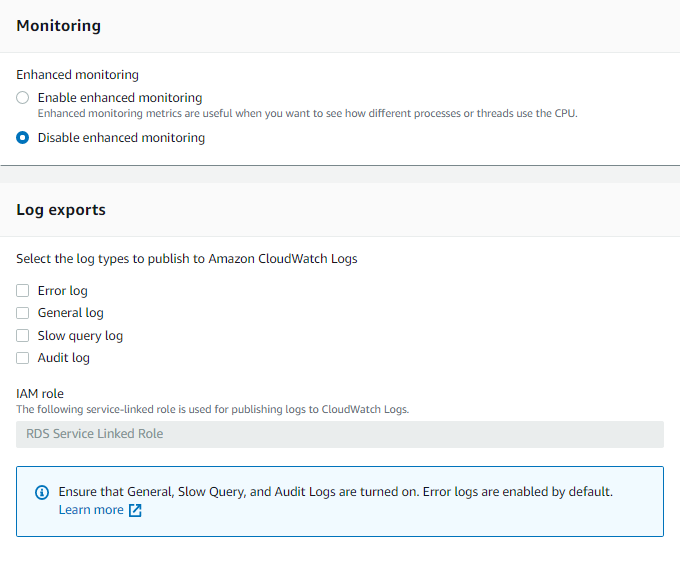Viewport: 680px width, 572px height.
Task: Enable the Slow query log checkbox
Action: [x=23, y=336]
